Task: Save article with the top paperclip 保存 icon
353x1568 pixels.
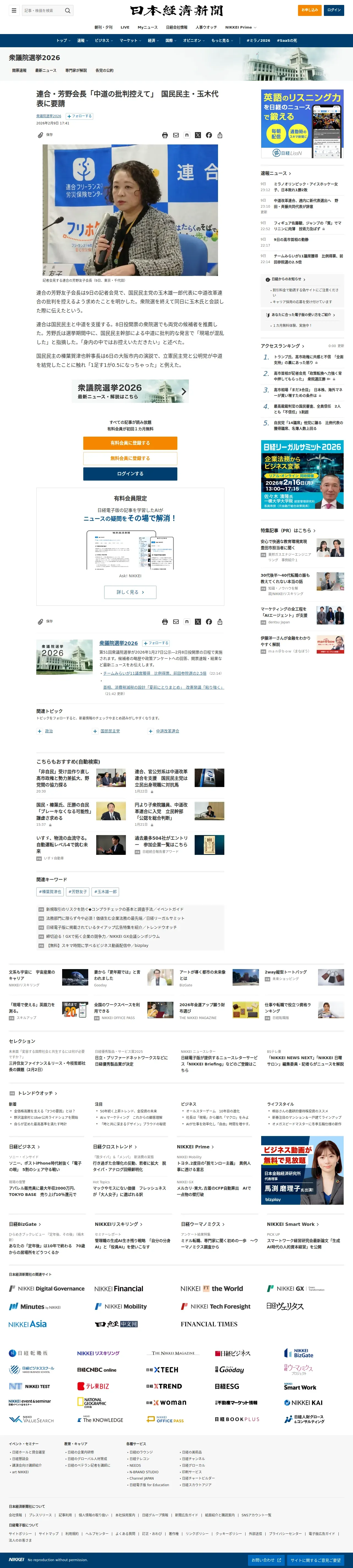Action: coord(45,135)
